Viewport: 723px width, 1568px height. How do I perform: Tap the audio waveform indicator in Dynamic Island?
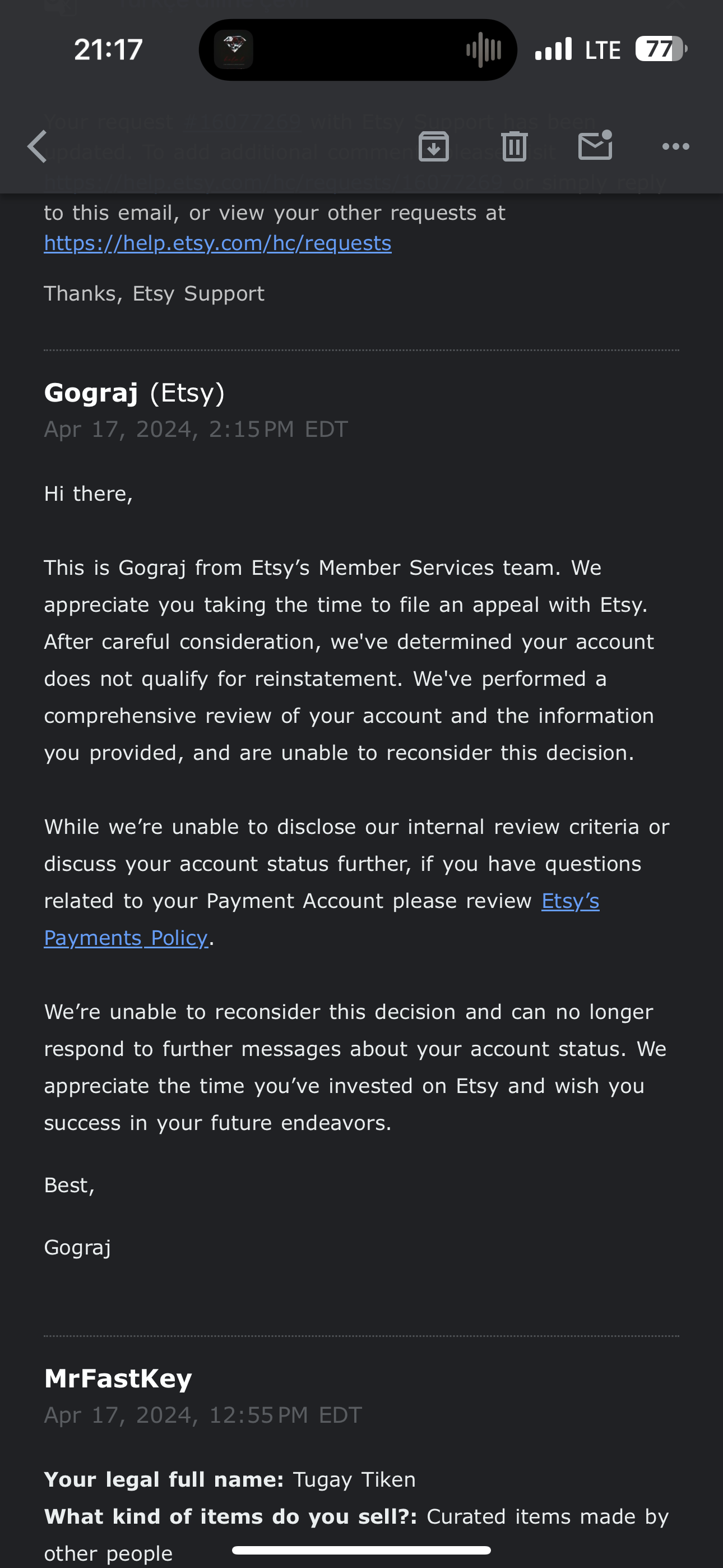click(483, 49)
